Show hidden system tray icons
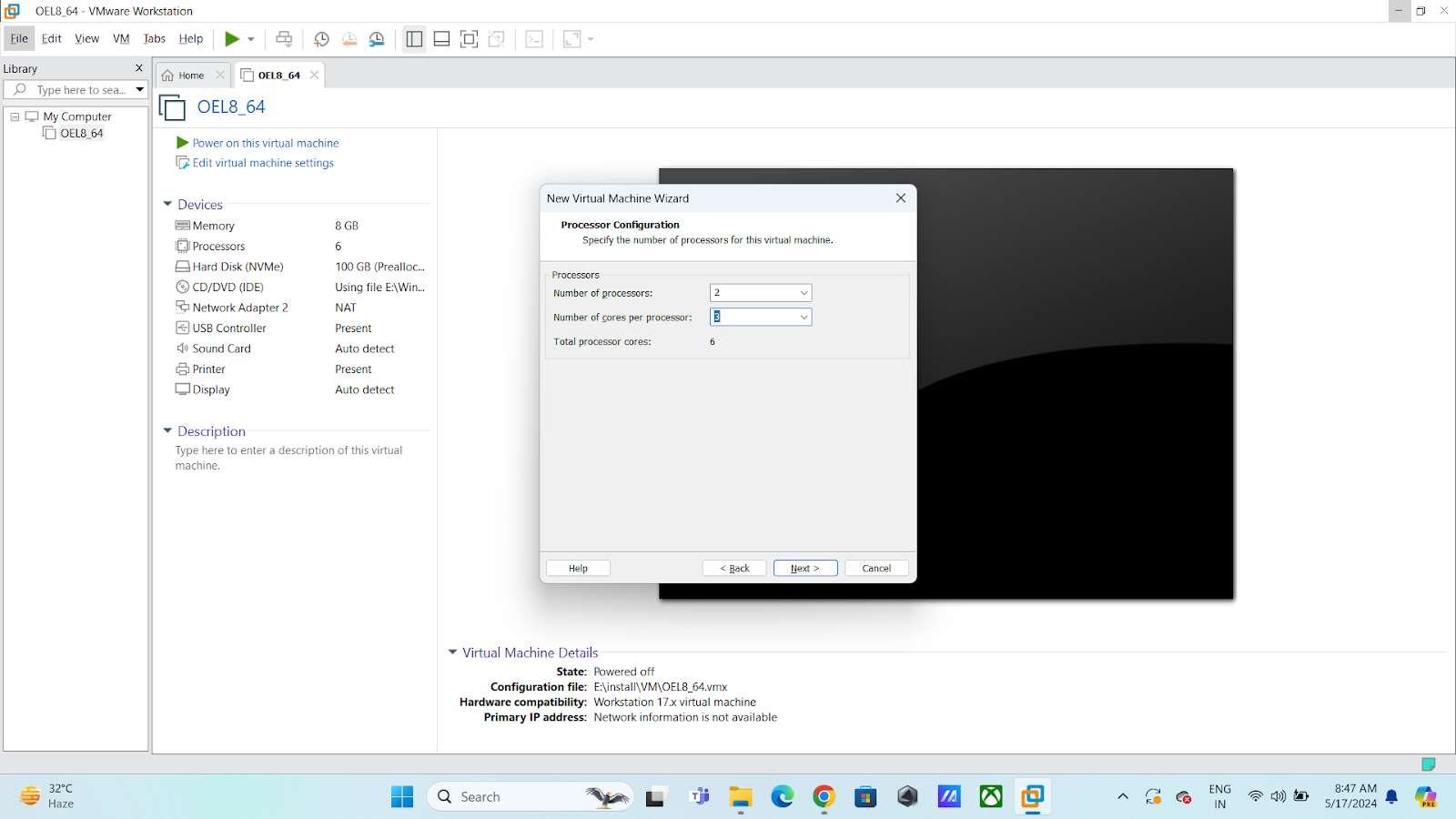The width and height of the screenshot is (1456, 819). 1123,796
